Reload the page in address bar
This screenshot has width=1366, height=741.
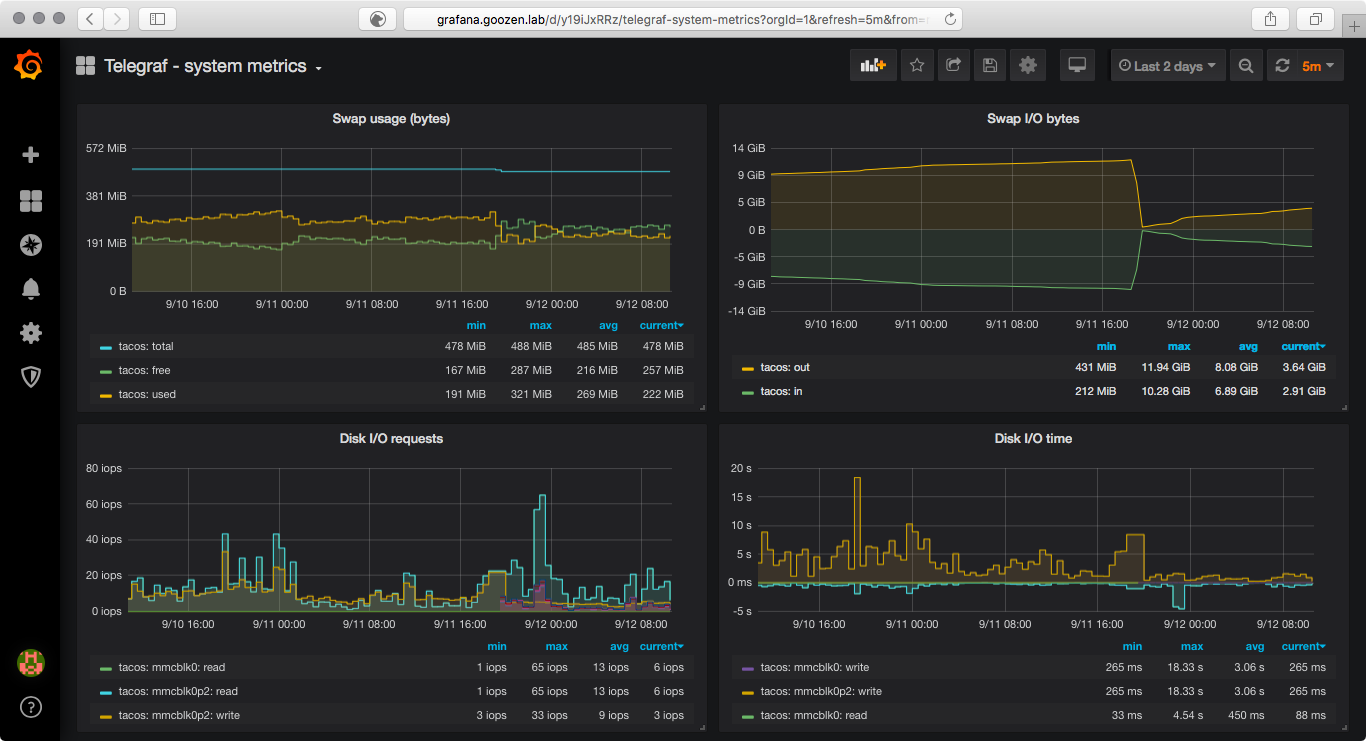(950, 18)
